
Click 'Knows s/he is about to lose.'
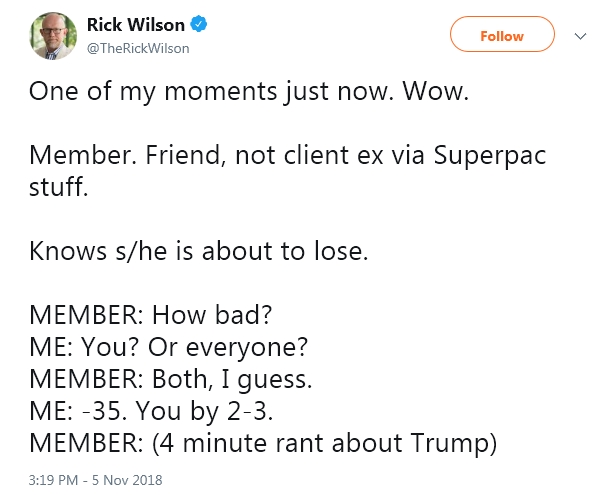pyautogui.click(x=198, y=251)
